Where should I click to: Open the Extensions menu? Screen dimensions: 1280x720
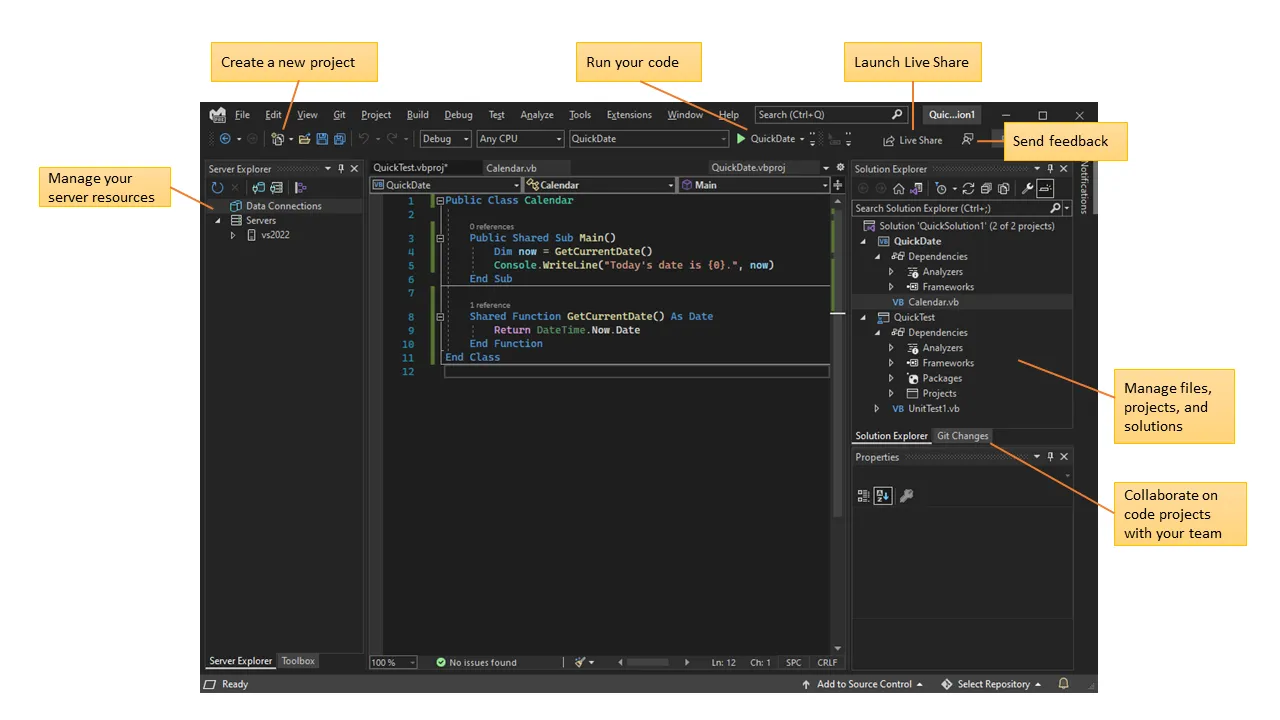coord(628,114)
